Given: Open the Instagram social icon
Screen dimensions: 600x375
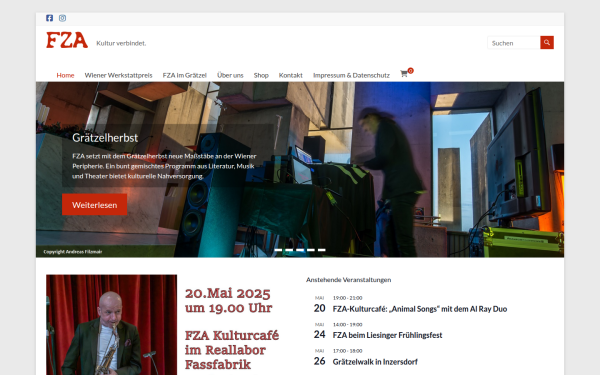Looking at the screenshot, I should point(62,18).
